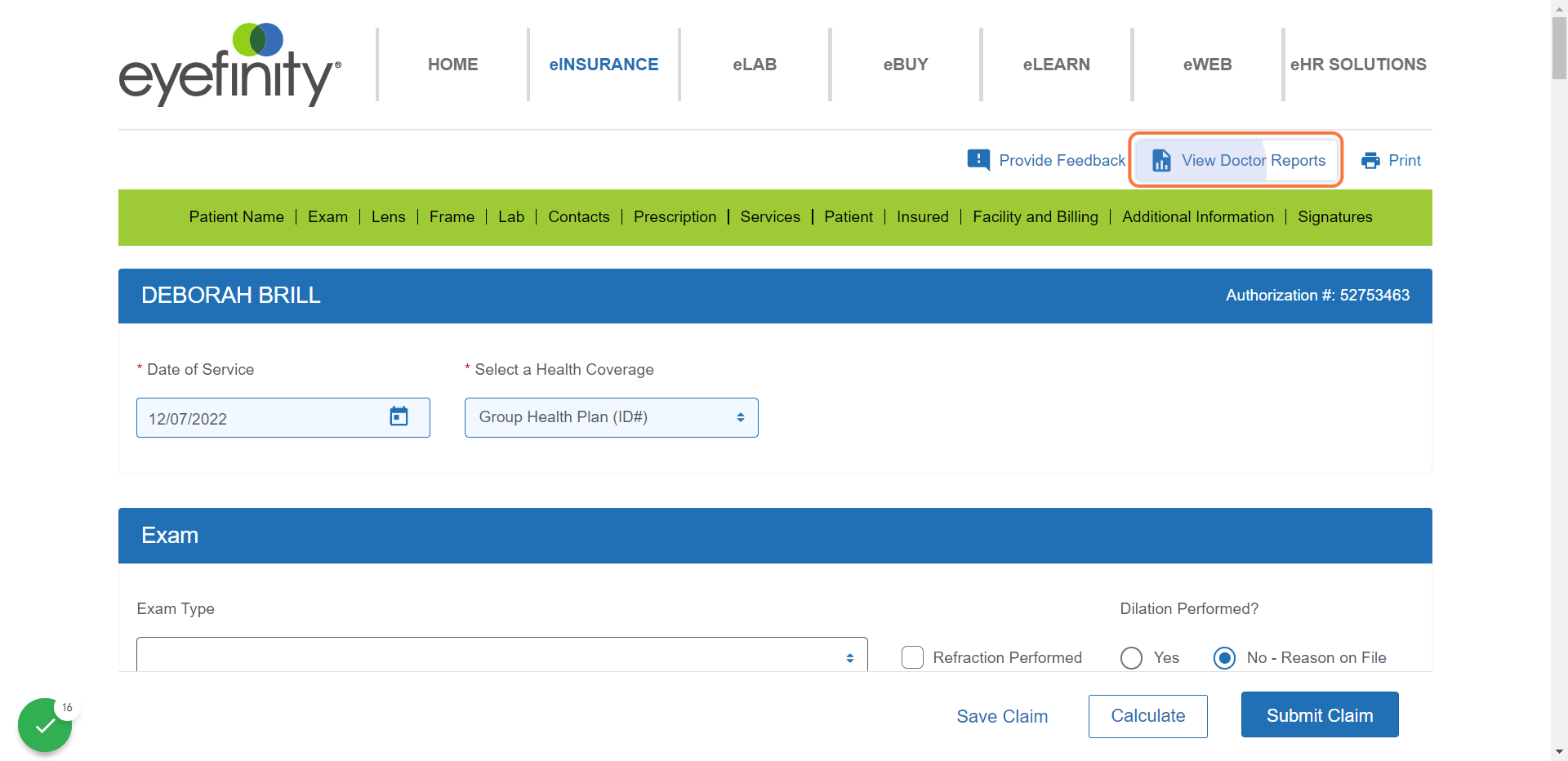Jump to the Frame section

coord(452,216)
